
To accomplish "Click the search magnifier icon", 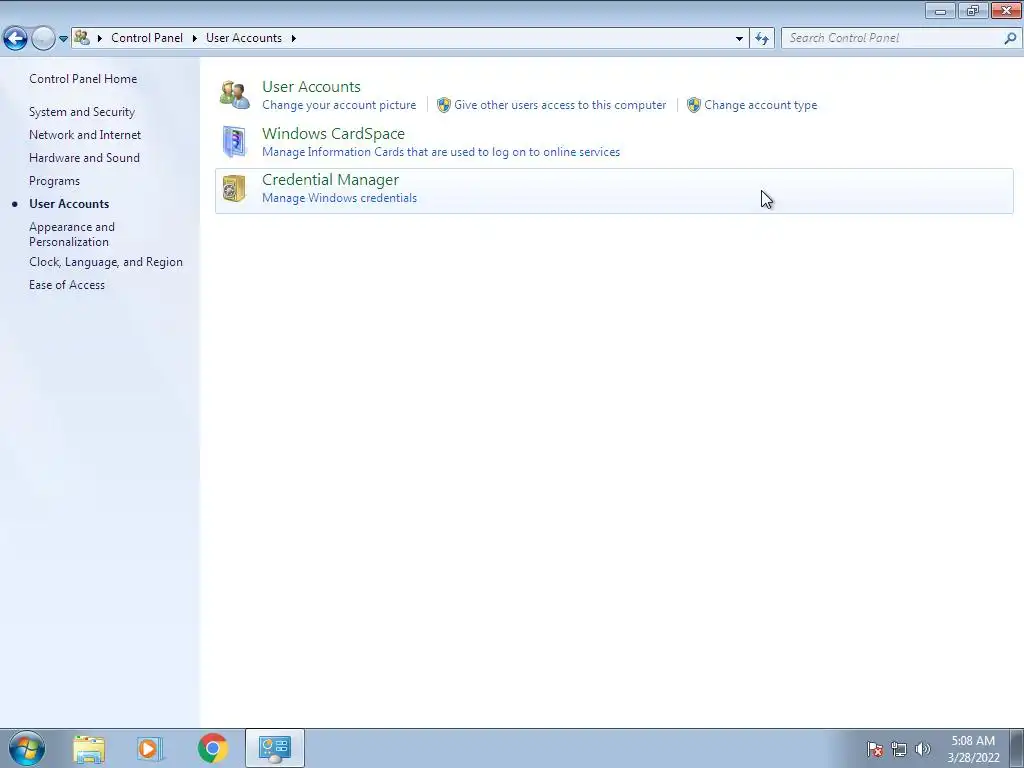I will click(1010, 39).
